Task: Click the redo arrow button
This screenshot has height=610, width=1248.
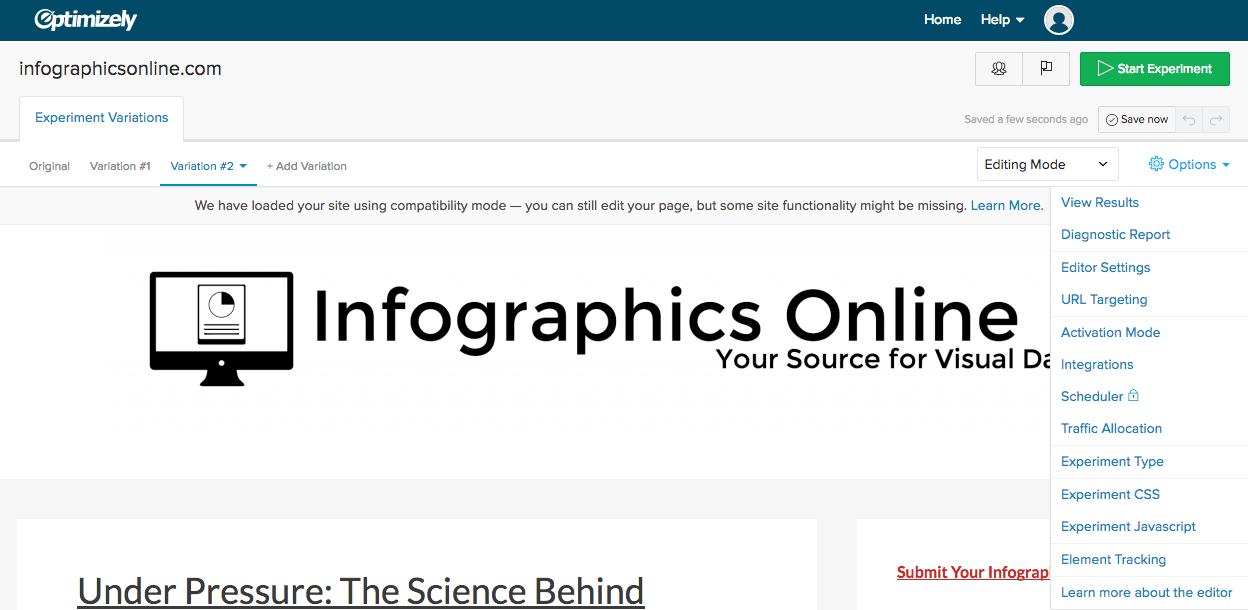Action: [1216, 120]
